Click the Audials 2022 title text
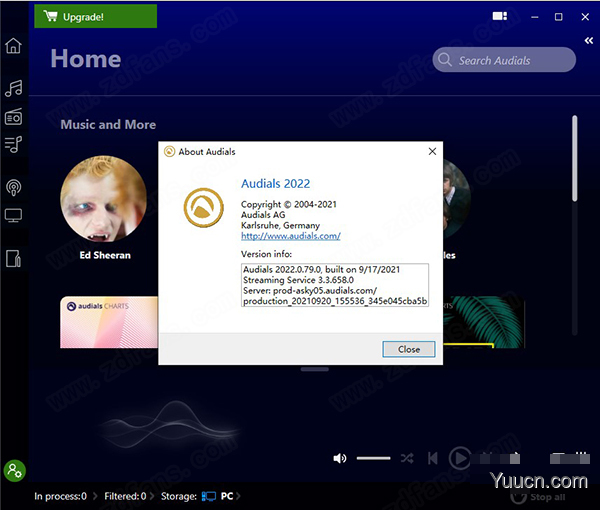 click(276, 184)
